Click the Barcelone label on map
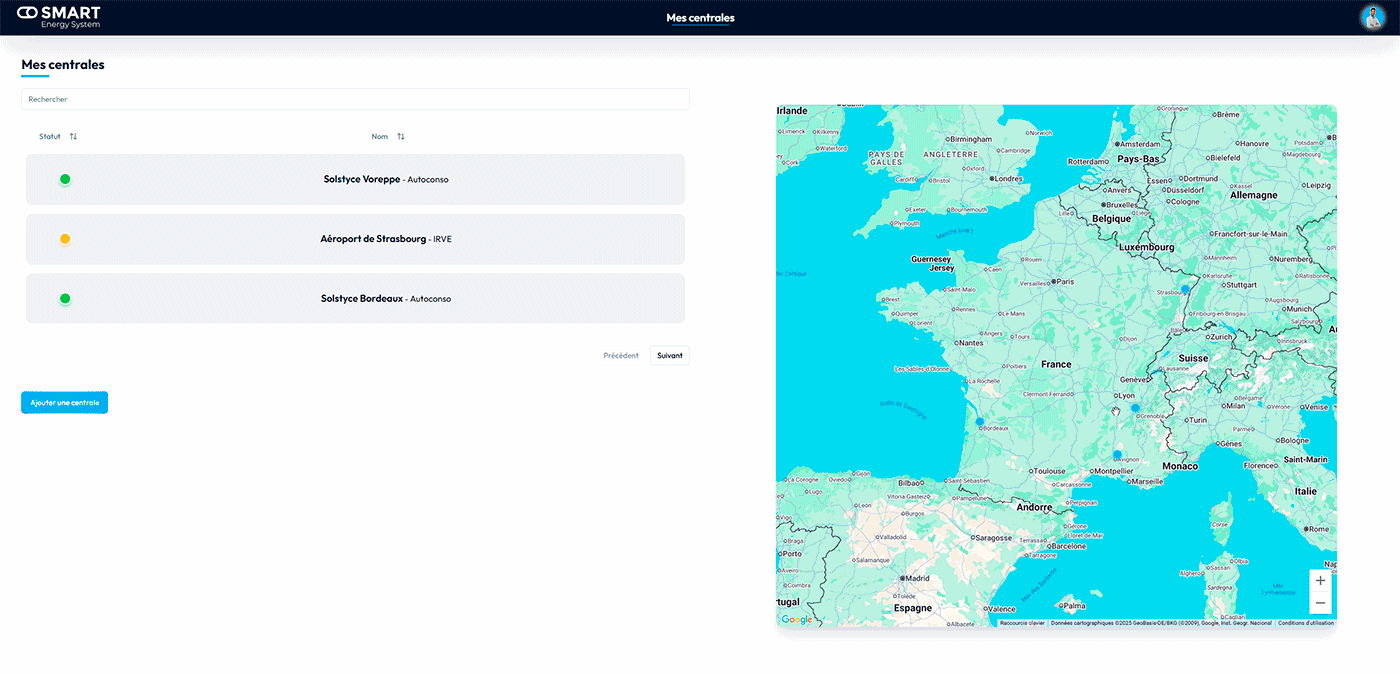 click(1068, 546)
